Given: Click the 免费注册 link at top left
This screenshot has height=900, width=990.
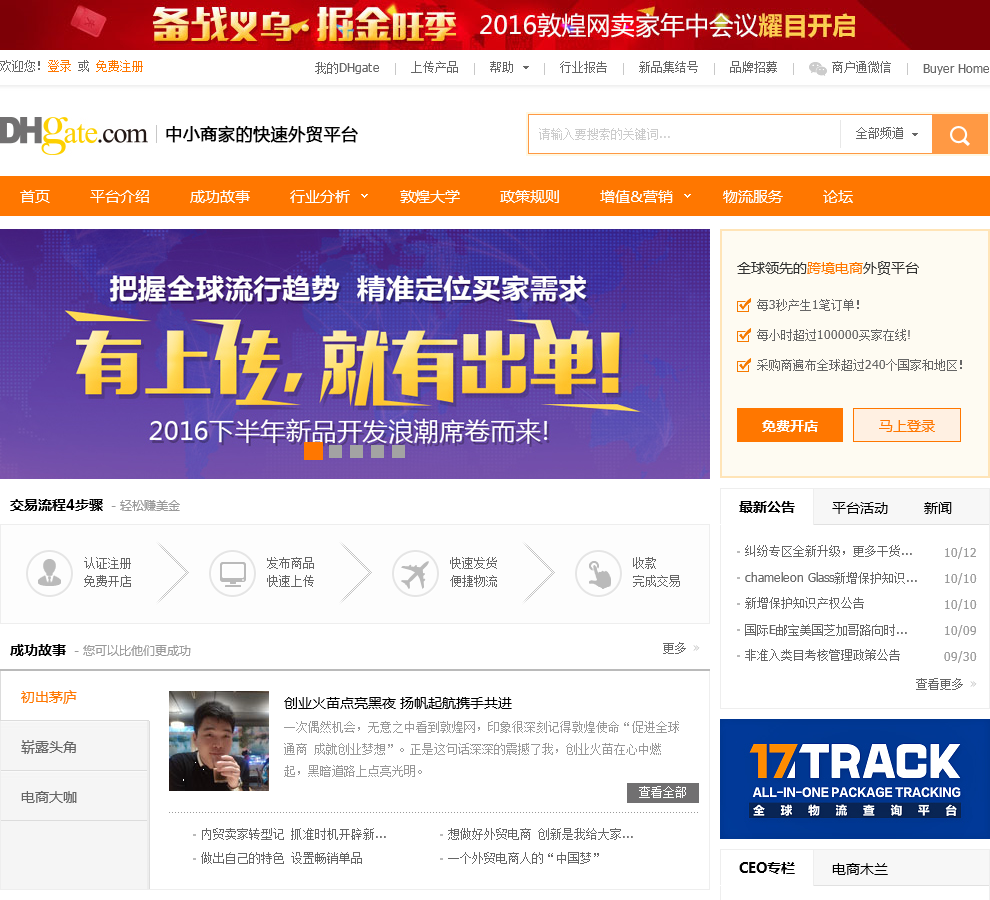Looking at the screenshot, I should (x=119, y=66).
